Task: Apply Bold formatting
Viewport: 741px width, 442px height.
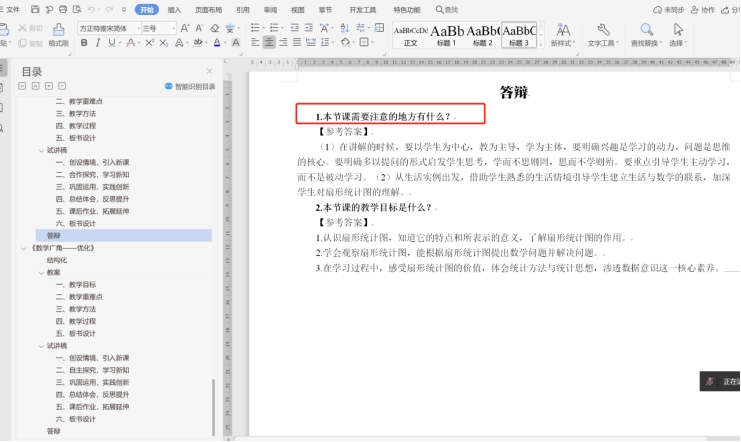Action: point(84,43)
